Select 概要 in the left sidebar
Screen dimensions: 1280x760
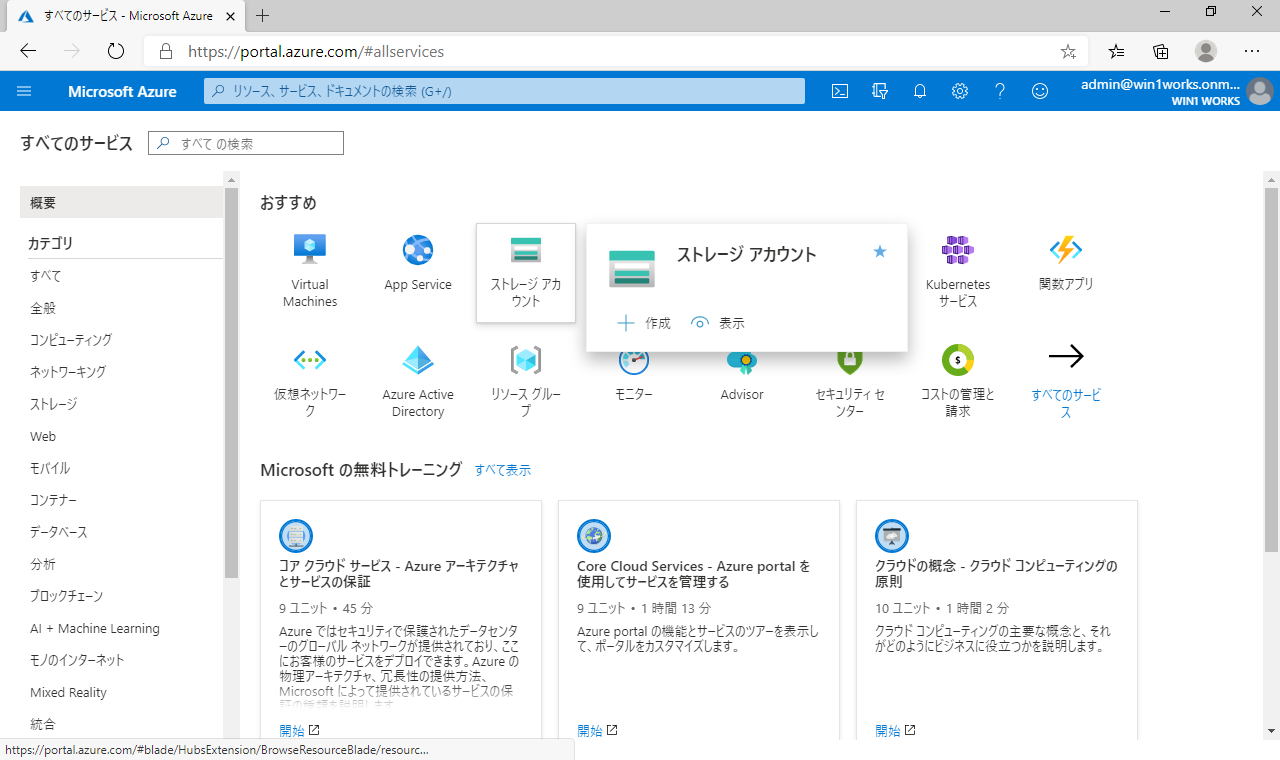tap(122, 202)
